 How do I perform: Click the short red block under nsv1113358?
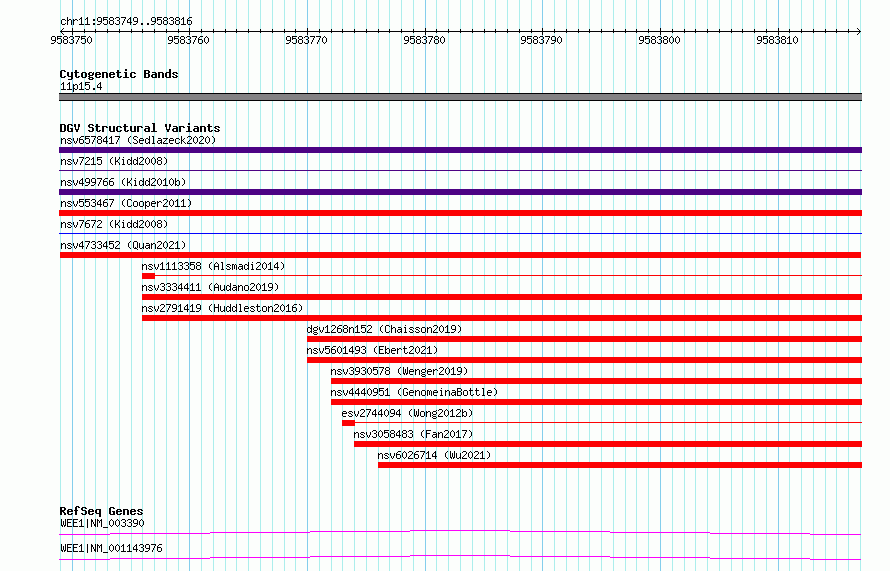[148, 276]
